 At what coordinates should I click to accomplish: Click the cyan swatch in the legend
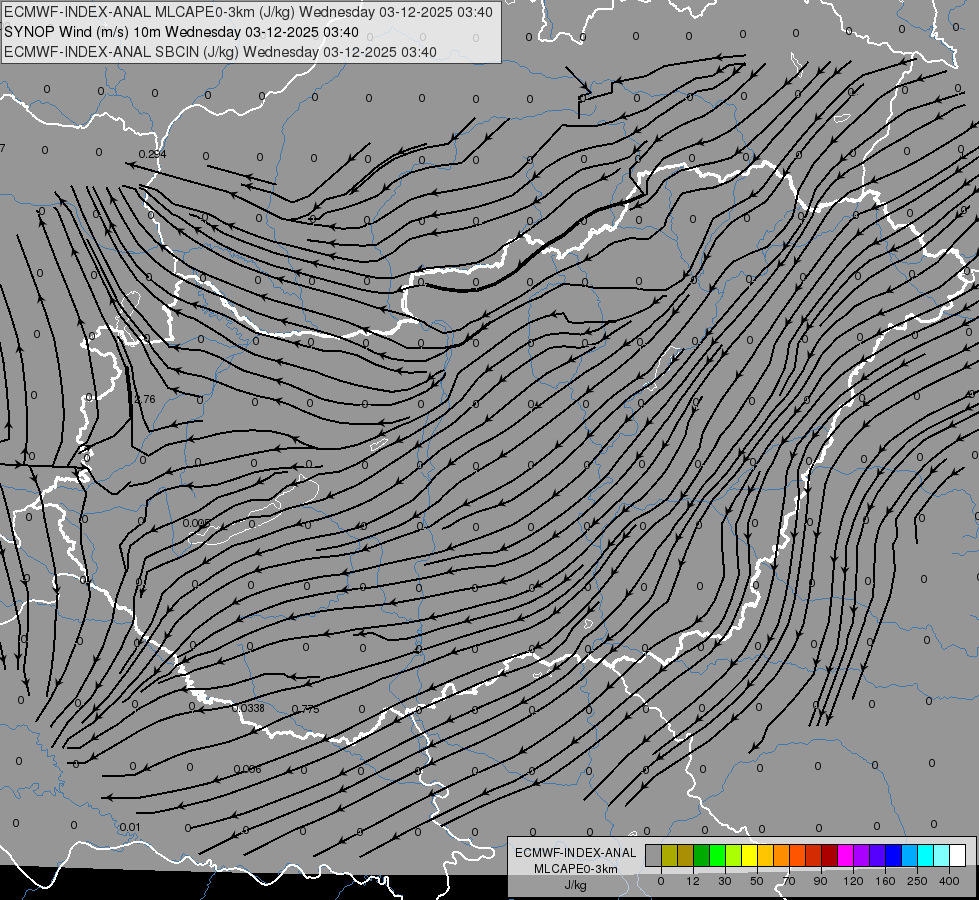pos(925,855)
